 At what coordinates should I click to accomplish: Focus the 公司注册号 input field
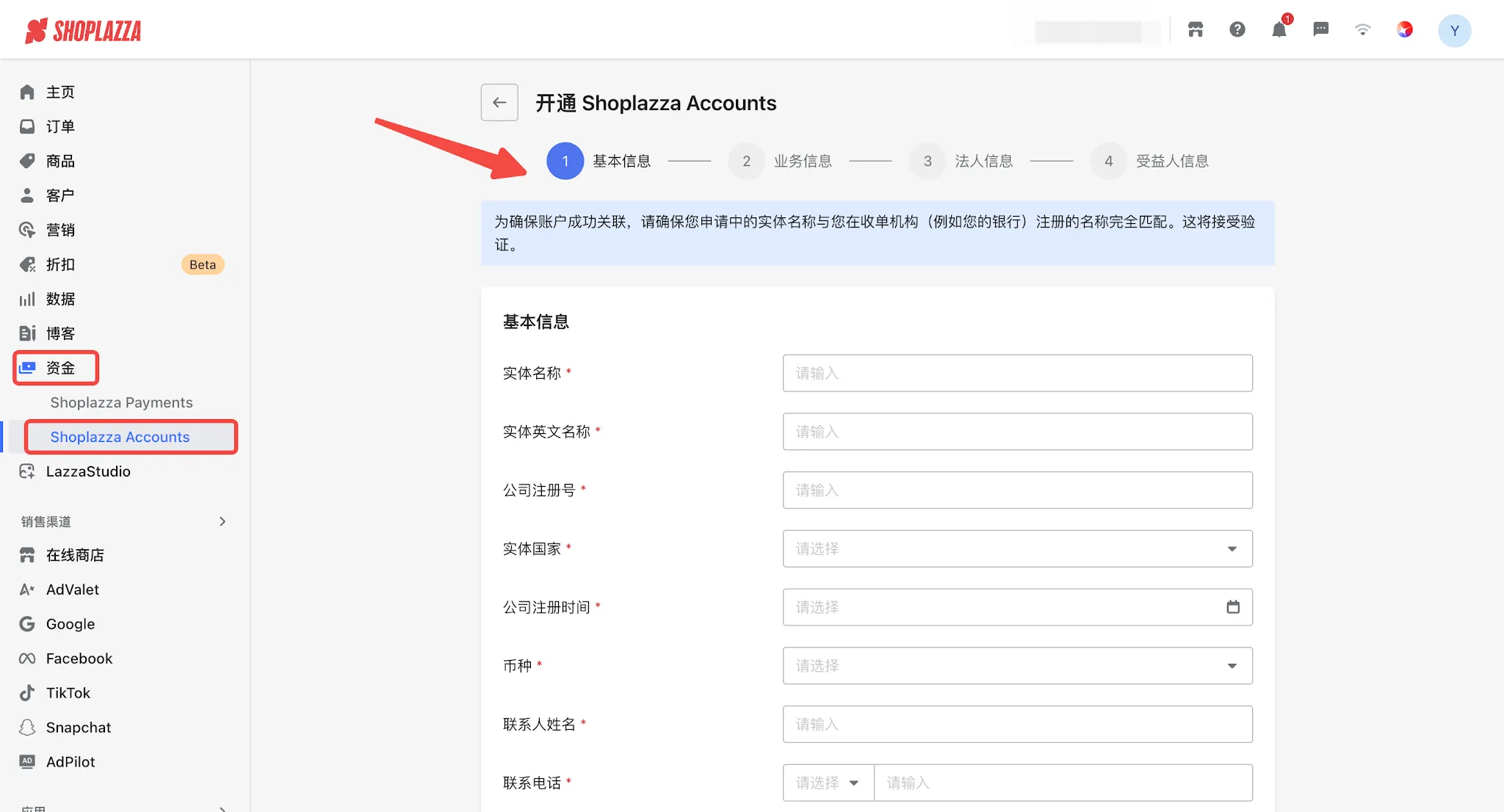click(x=1017, y=490)
